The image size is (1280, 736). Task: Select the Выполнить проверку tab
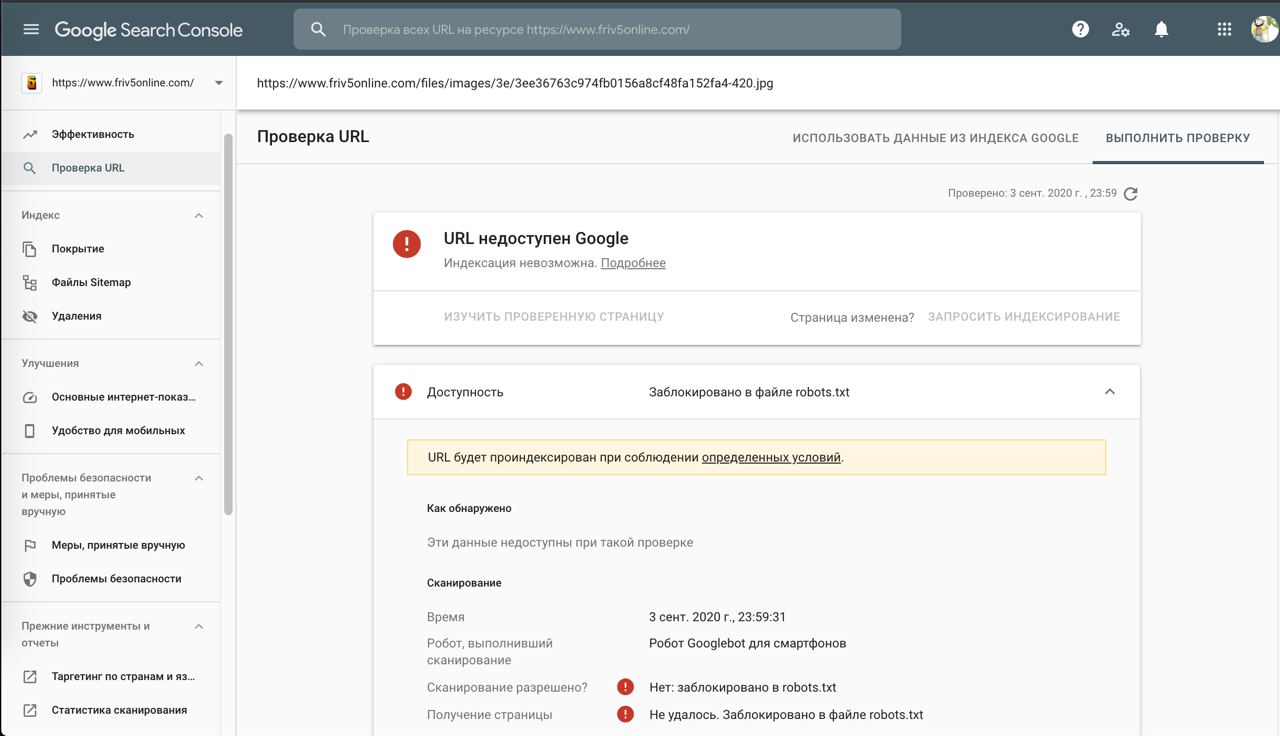pos(1178,138)
